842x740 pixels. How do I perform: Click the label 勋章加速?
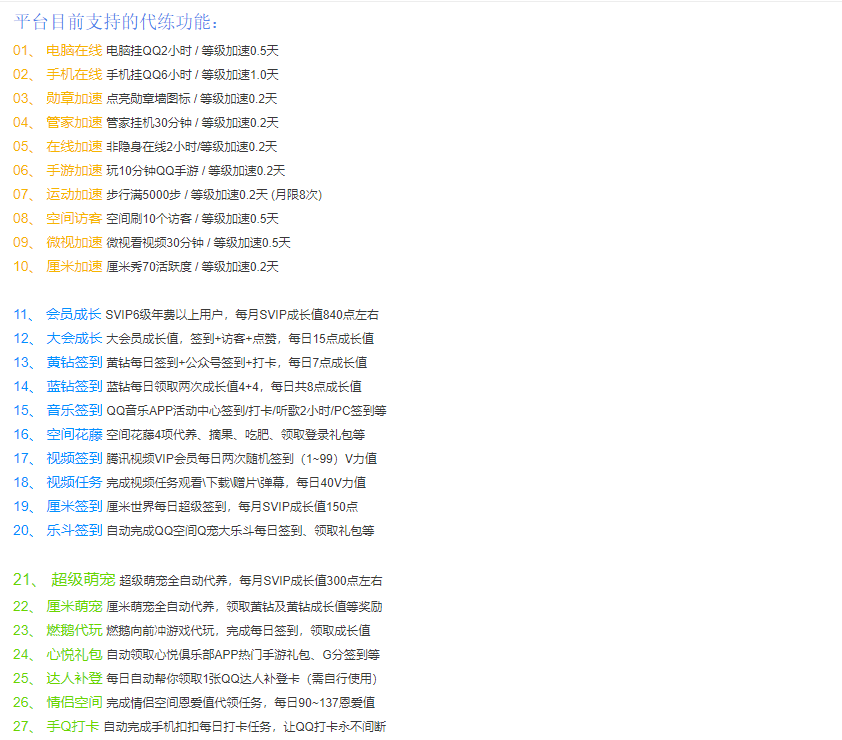click(x=74, y=98)
